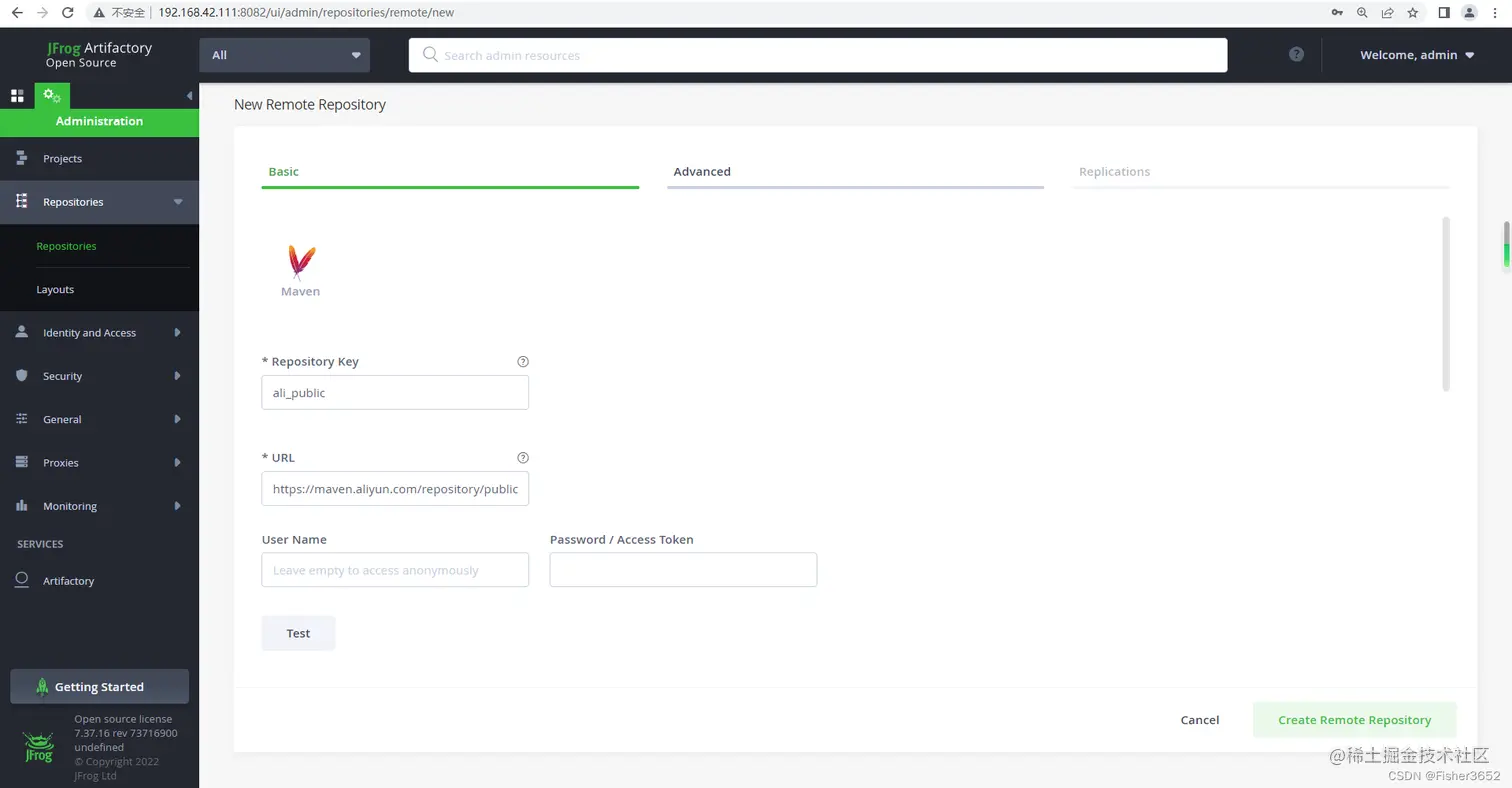Click into the Password / Access Token field
The height and width of the screenshot is (788, 1512).
coord(683,570)
